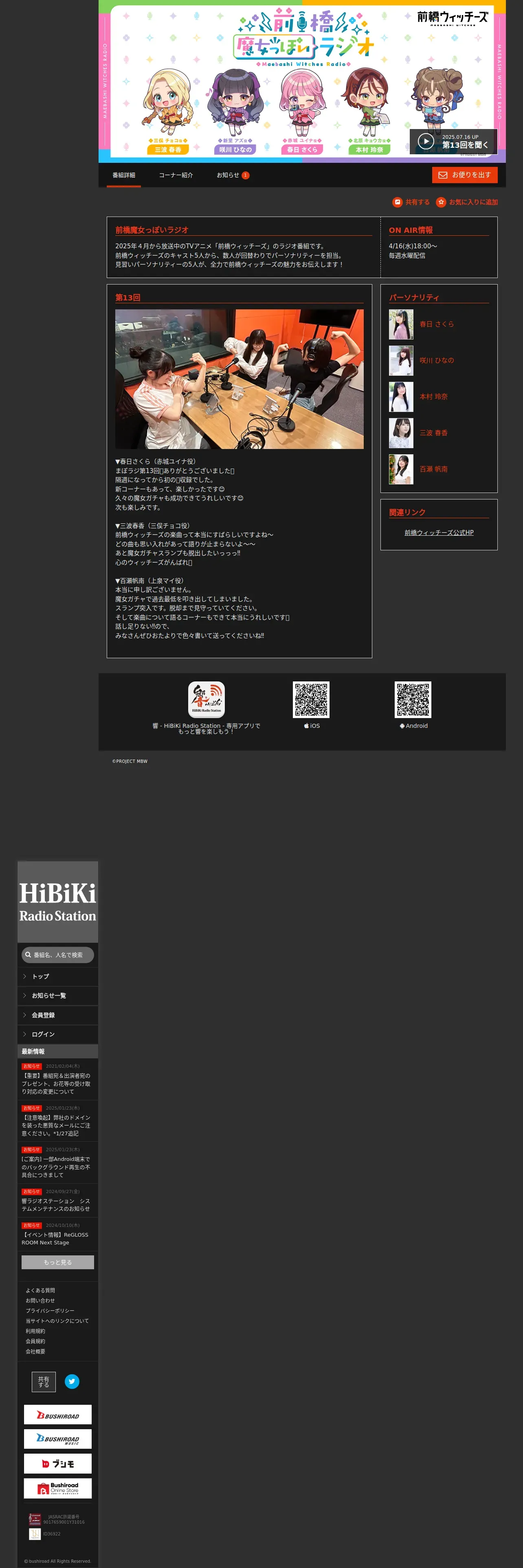Screen dimensions: 523x1568
Task: Open the お知らせ tab
Action: click(x=228, y=175)
